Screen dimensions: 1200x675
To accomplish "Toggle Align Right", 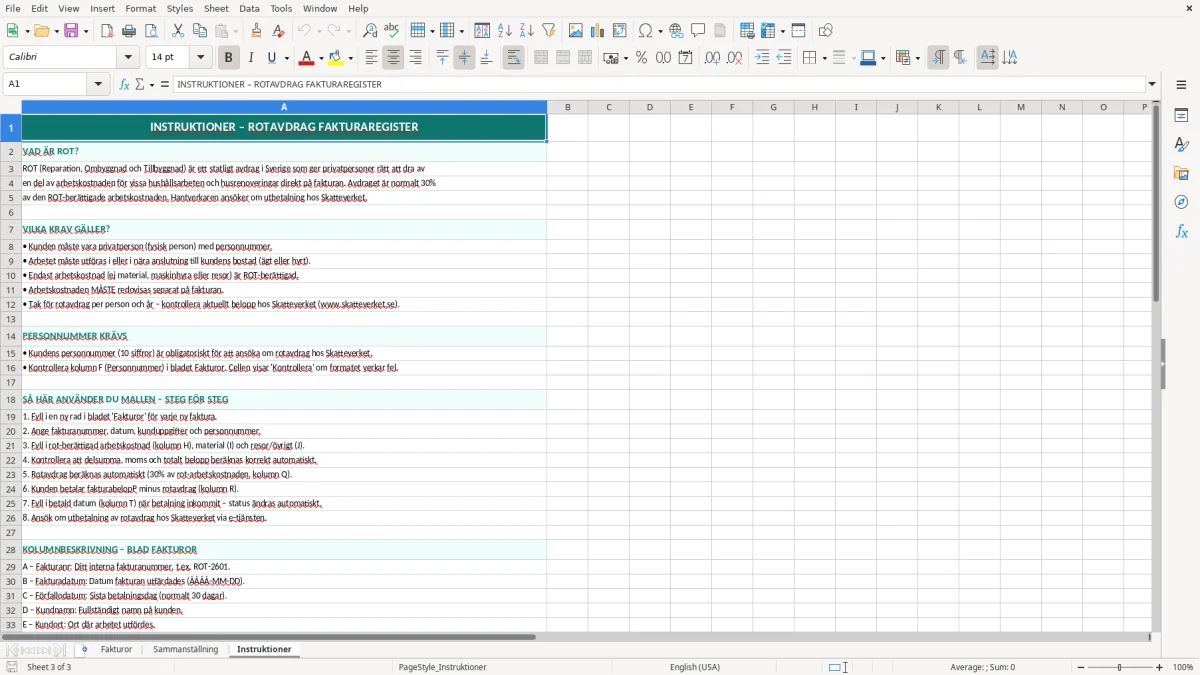I will [x=415, y=58].
